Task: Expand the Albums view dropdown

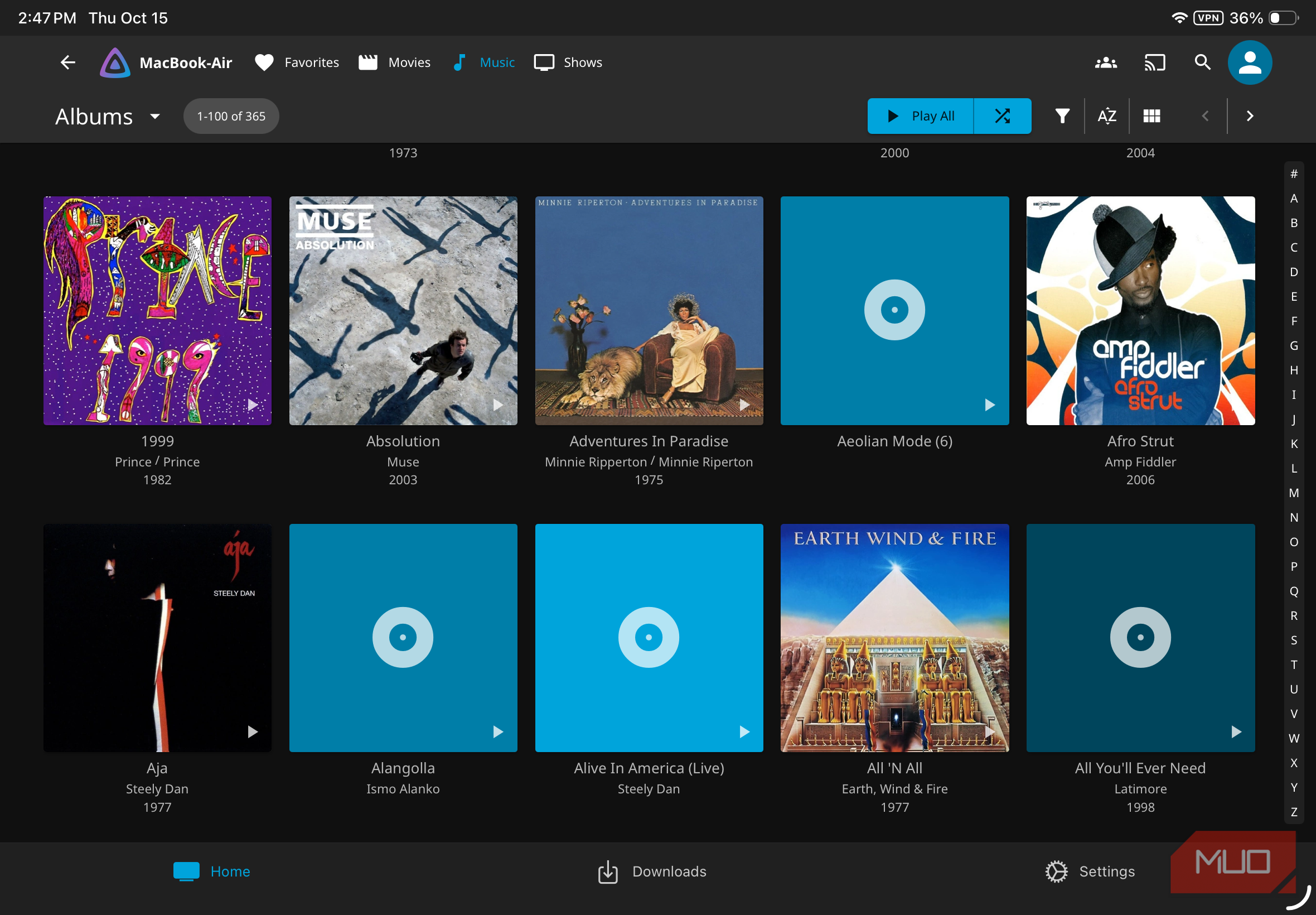Action: [108, 117]
